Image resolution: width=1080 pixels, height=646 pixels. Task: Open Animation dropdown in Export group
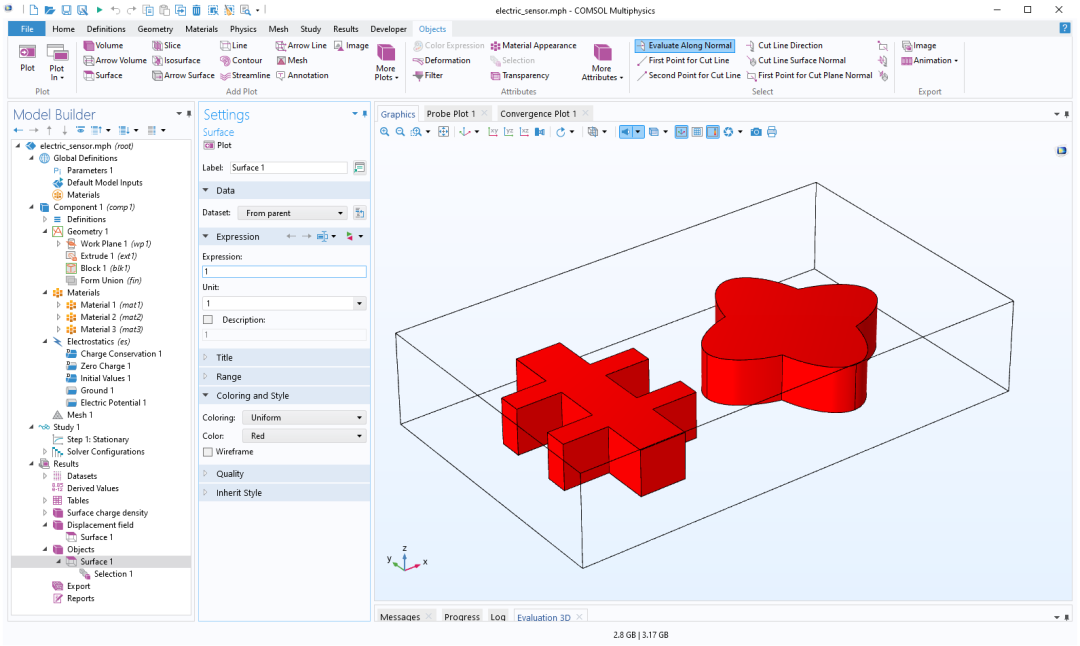(929, 61)
